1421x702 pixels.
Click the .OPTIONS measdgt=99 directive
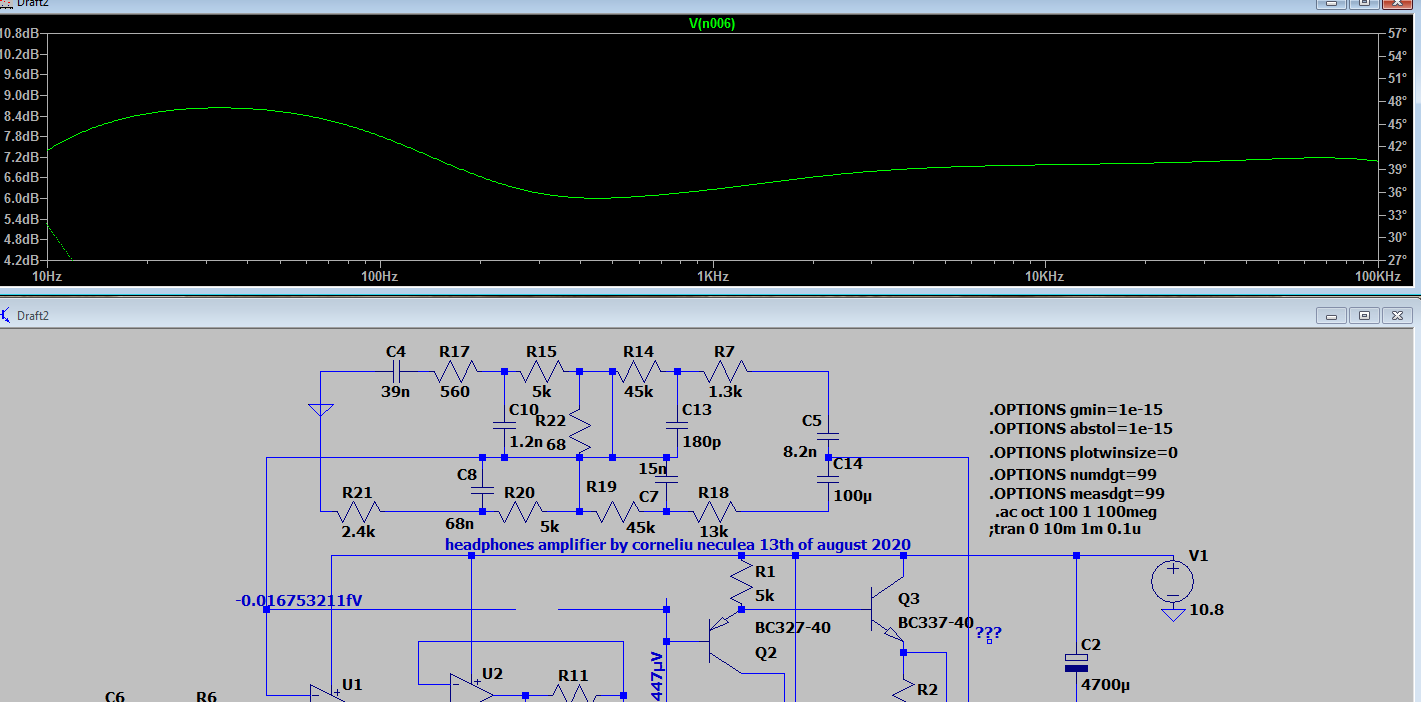tap(1077, 494)
